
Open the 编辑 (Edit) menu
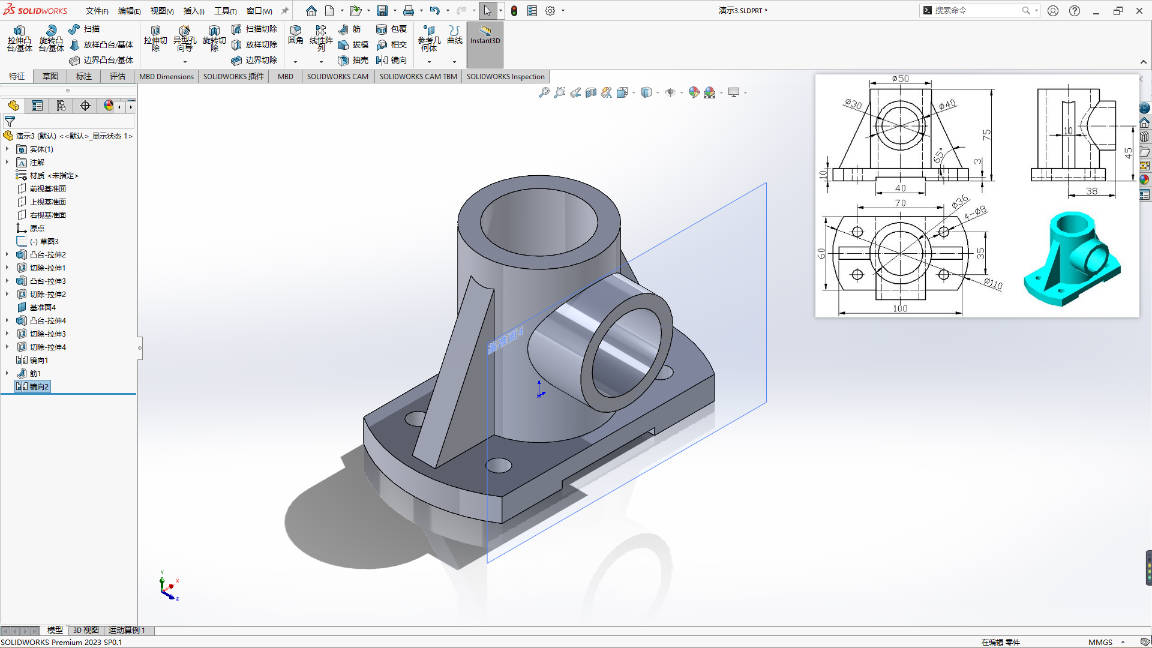[x=129, y=11]
